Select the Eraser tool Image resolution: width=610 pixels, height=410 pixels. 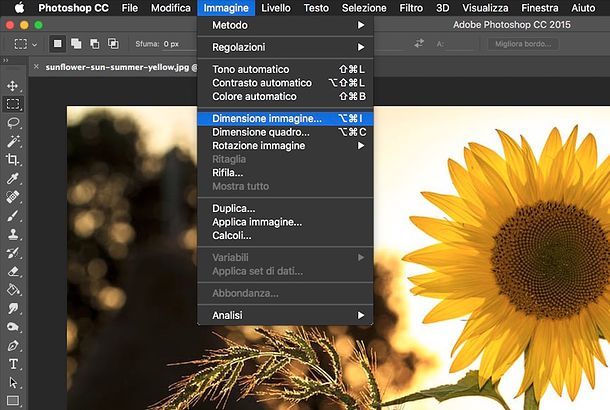[x=13, y=270]
